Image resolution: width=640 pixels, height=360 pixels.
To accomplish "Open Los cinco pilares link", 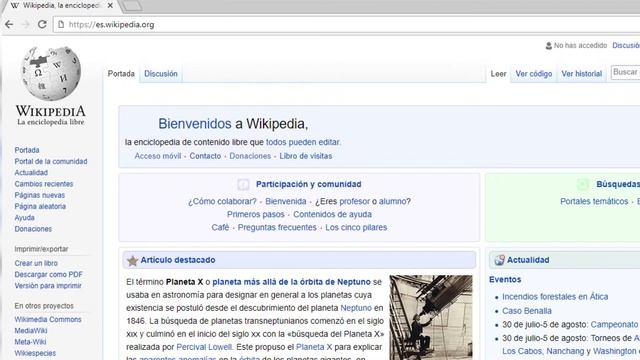I will (356, 228).
